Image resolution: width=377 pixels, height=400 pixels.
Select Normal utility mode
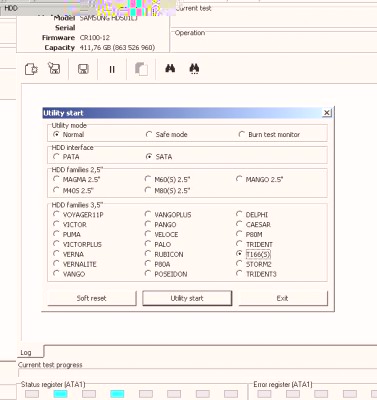coord(56,134)
